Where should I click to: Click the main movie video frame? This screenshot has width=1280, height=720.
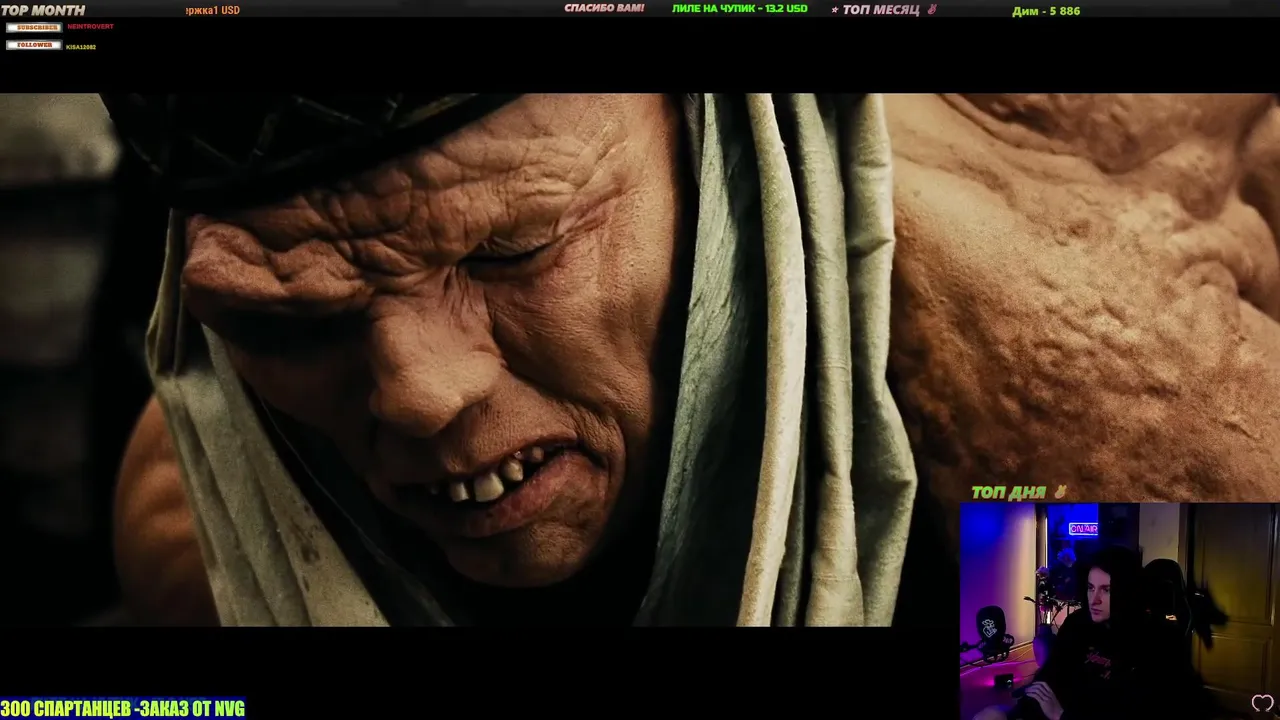pyautogui.click(x=640, y=360)
